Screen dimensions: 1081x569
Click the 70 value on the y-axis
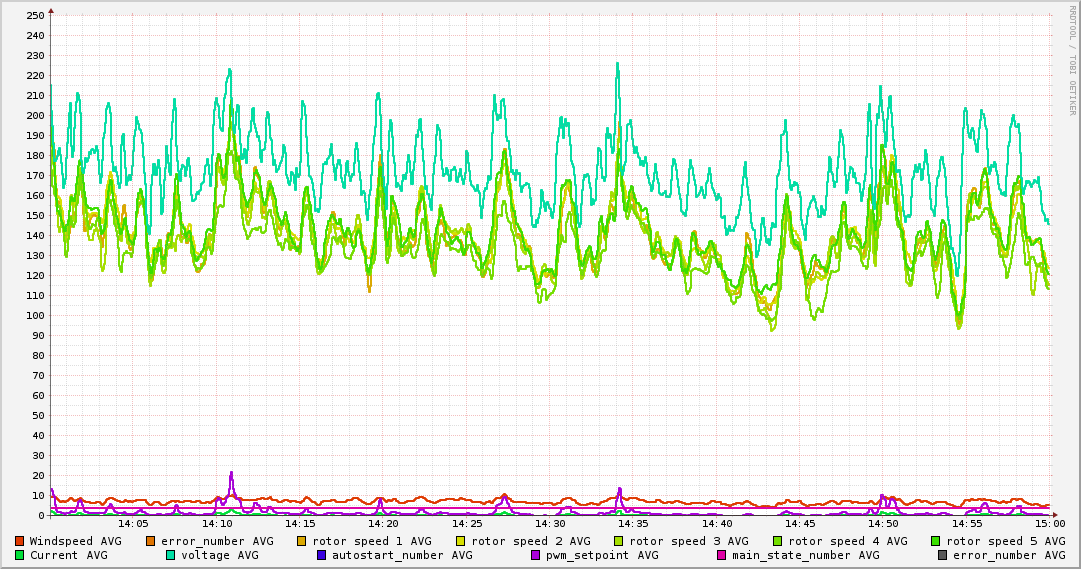click(38, 376)
